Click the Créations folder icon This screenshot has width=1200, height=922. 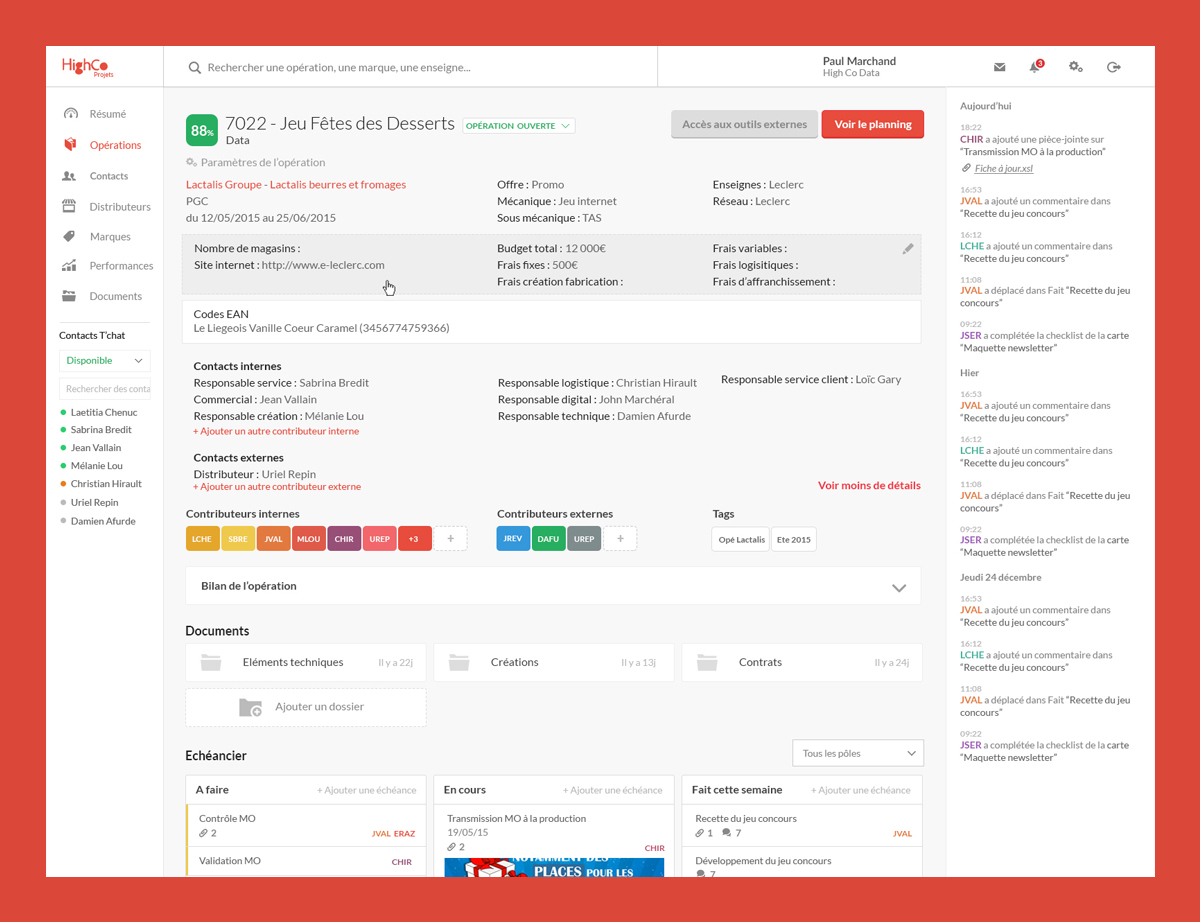click(x=459, y=662)
